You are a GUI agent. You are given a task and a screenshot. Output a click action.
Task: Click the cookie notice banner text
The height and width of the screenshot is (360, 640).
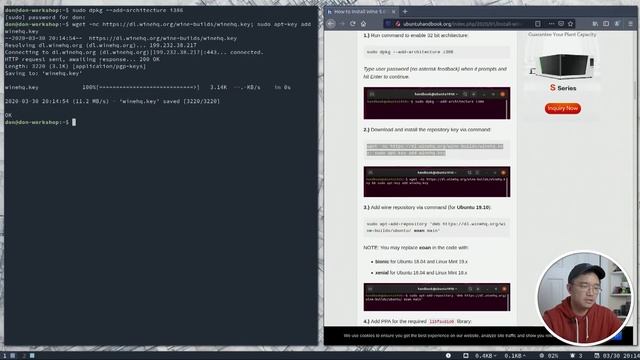point(449,336)
